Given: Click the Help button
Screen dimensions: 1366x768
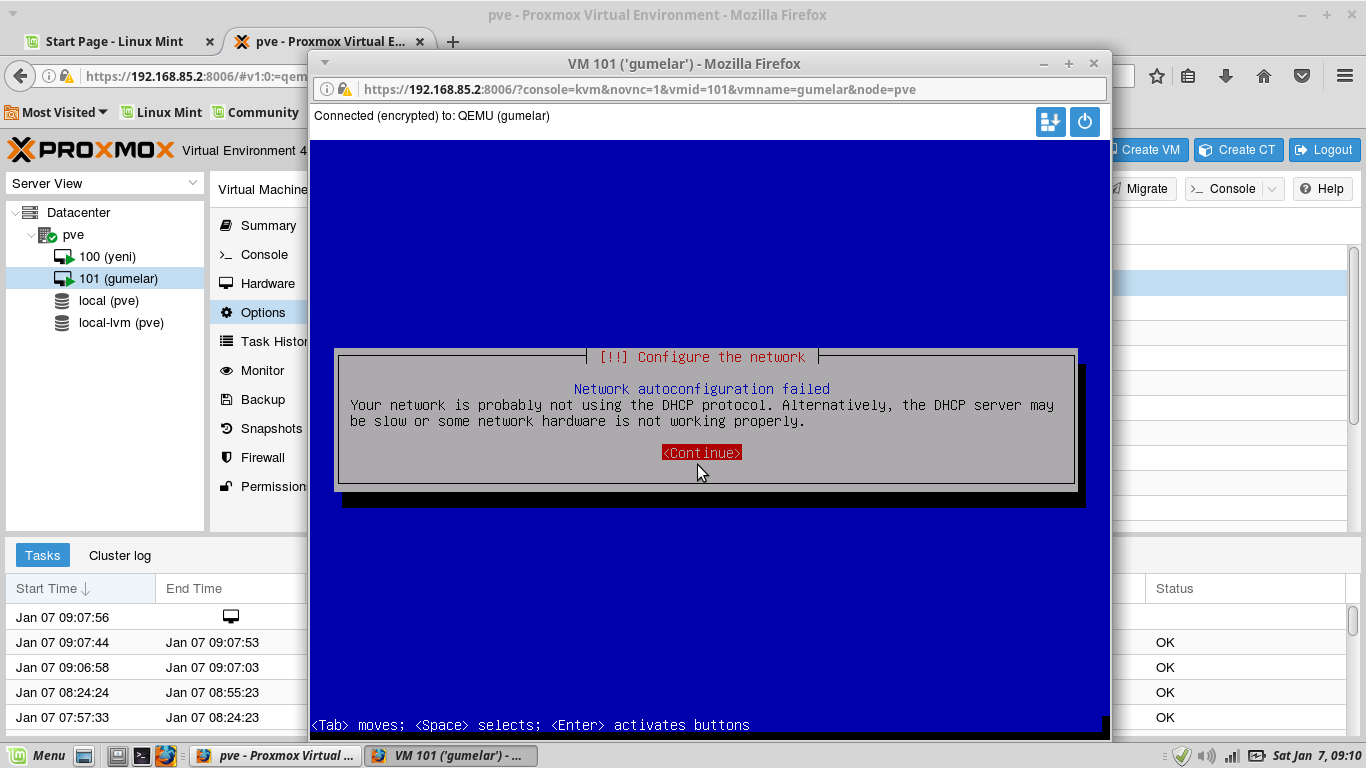Looking at the screenshot, I should (x=1322, y=189).
